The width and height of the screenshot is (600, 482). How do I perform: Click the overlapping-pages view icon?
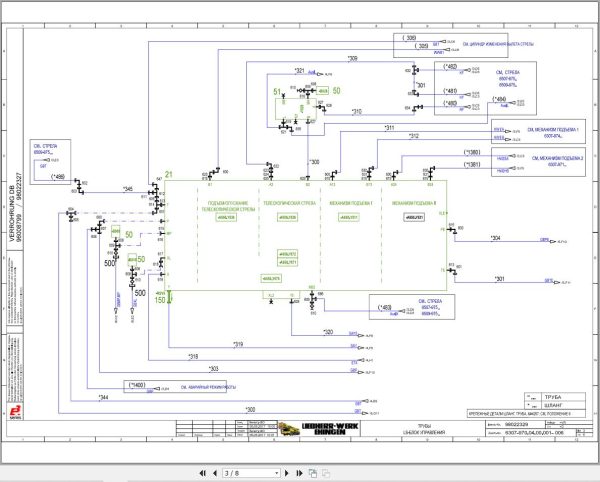pos(313,473)
